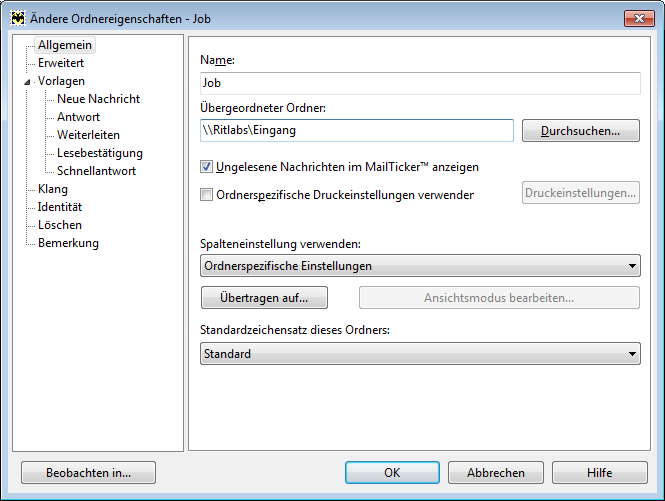
Task: Open Neue Nachricht template page
Action: pos(98,99)
